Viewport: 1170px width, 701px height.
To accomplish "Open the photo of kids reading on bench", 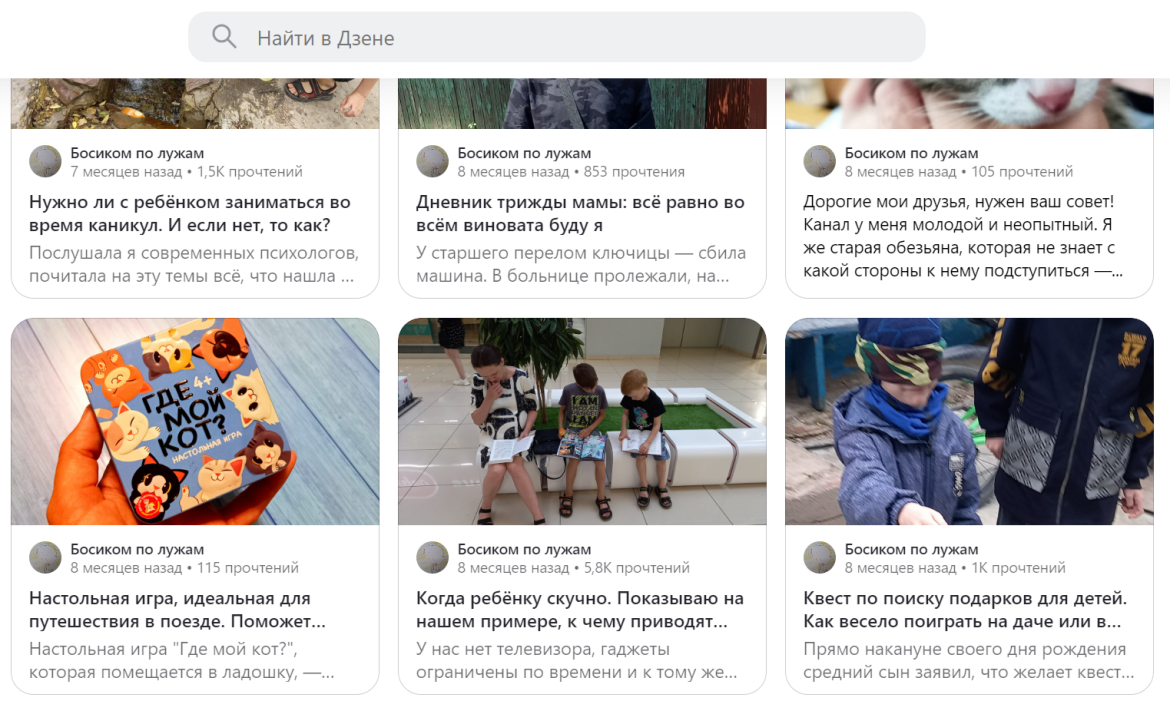I will (x=582, y=421).
